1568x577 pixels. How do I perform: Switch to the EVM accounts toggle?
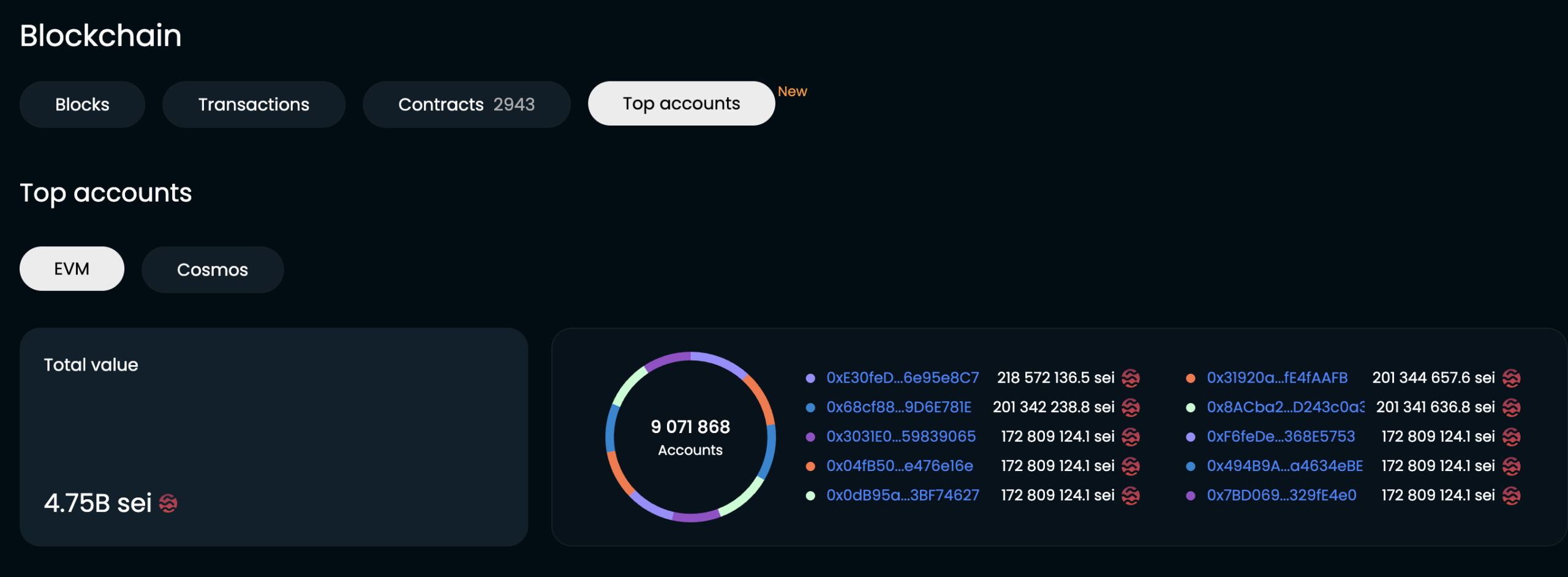[x=72, y=269]
